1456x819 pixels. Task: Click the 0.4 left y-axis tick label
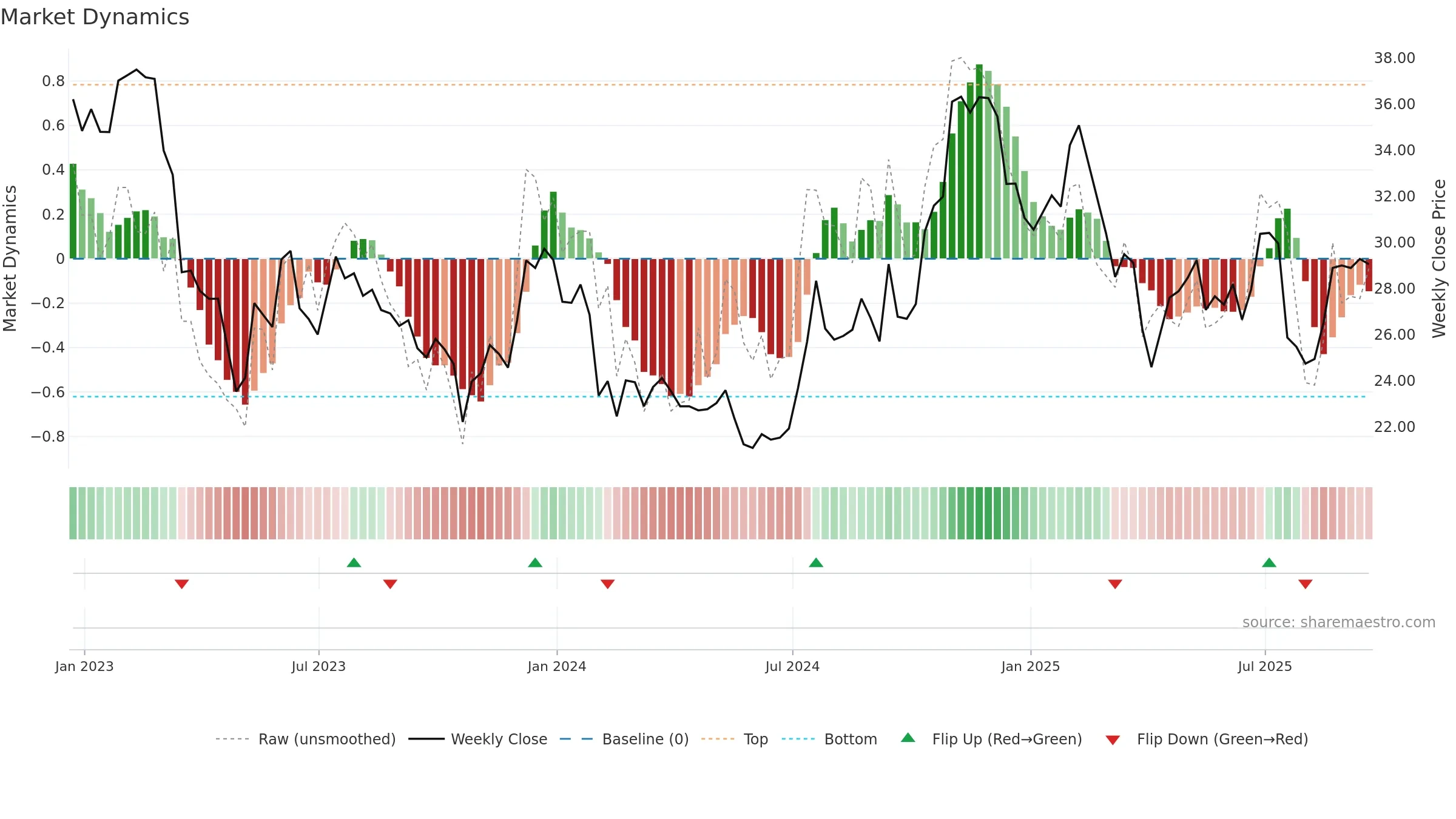(53, 170)
